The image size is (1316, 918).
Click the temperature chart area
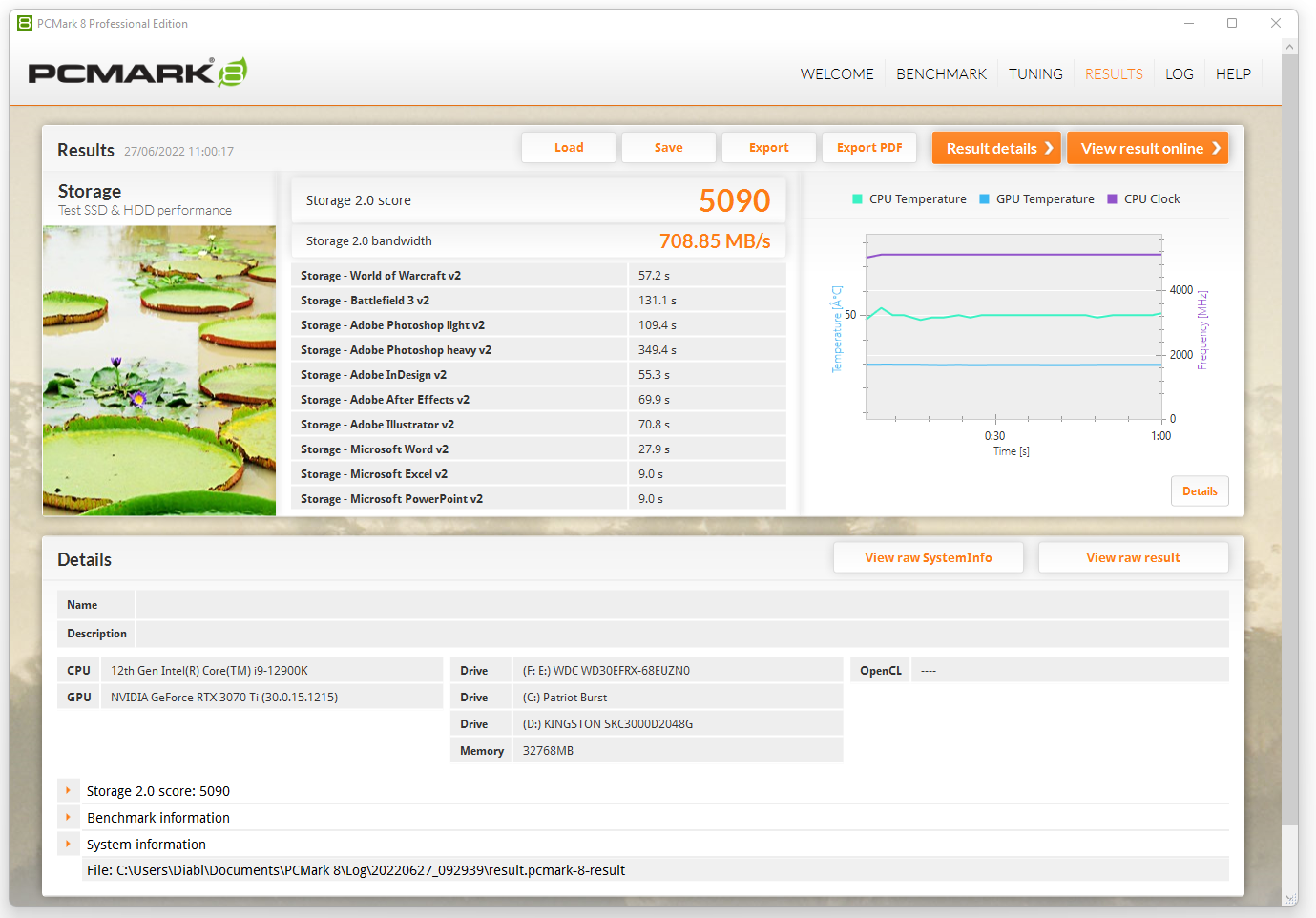pos(1013,325)
